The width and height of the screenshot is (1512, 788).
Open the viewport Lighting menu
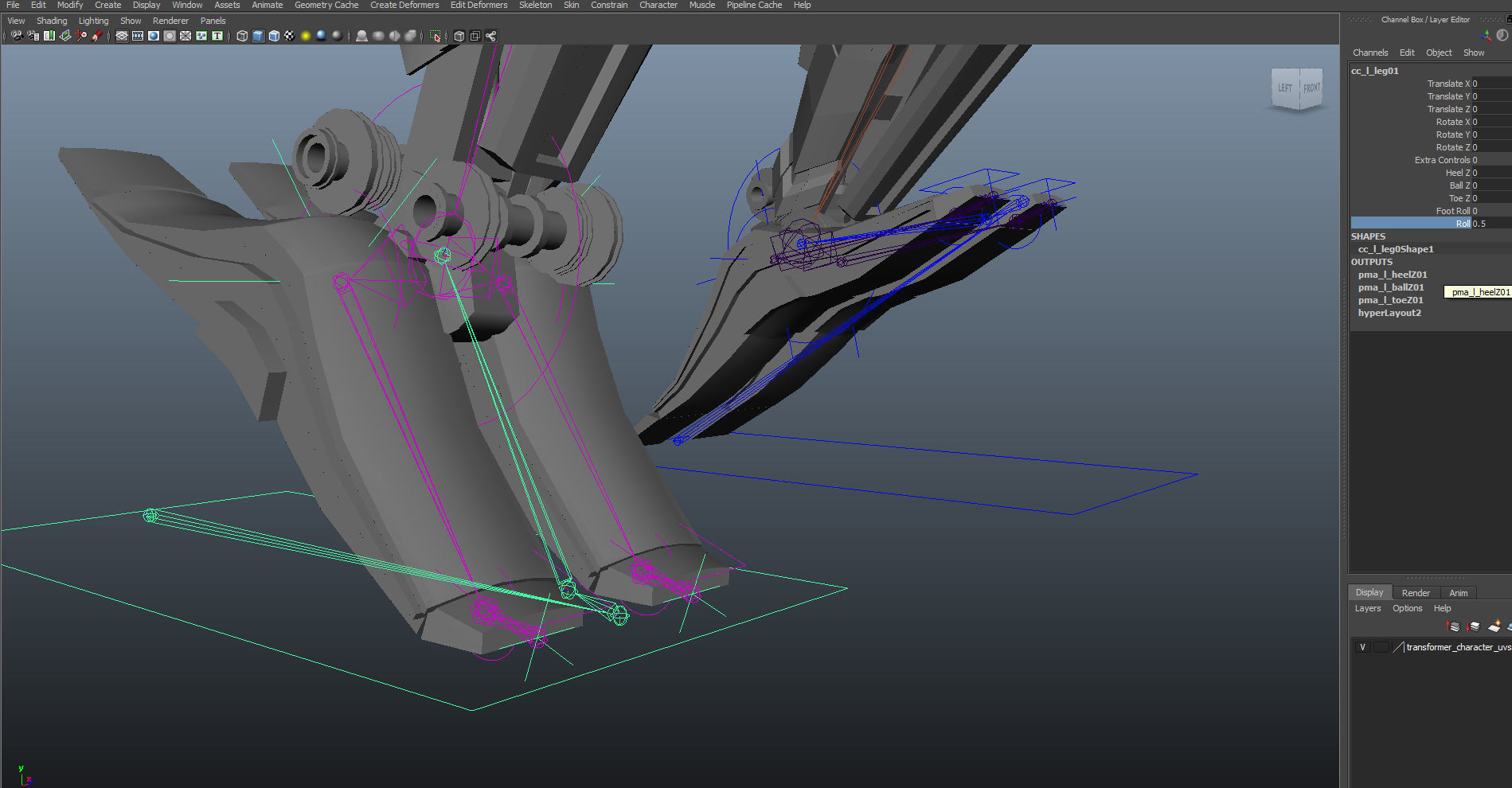[x=93, y=21]
